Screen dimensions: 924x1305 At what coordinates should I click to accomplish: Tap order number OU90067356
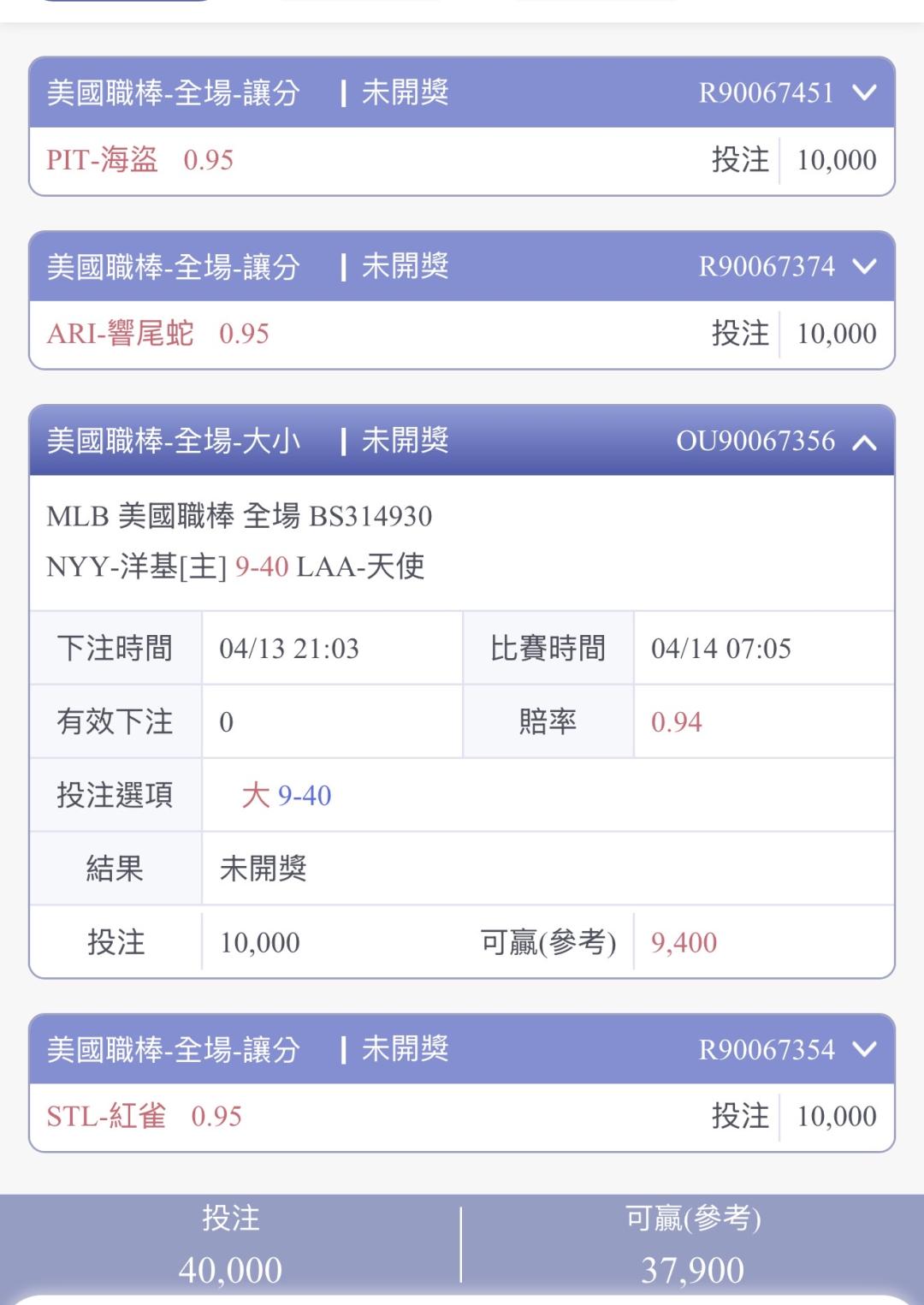click(755, 441)
